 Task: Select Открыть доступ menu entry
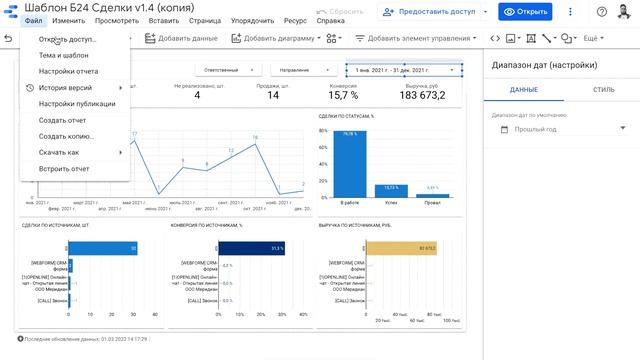pos(75,39)
